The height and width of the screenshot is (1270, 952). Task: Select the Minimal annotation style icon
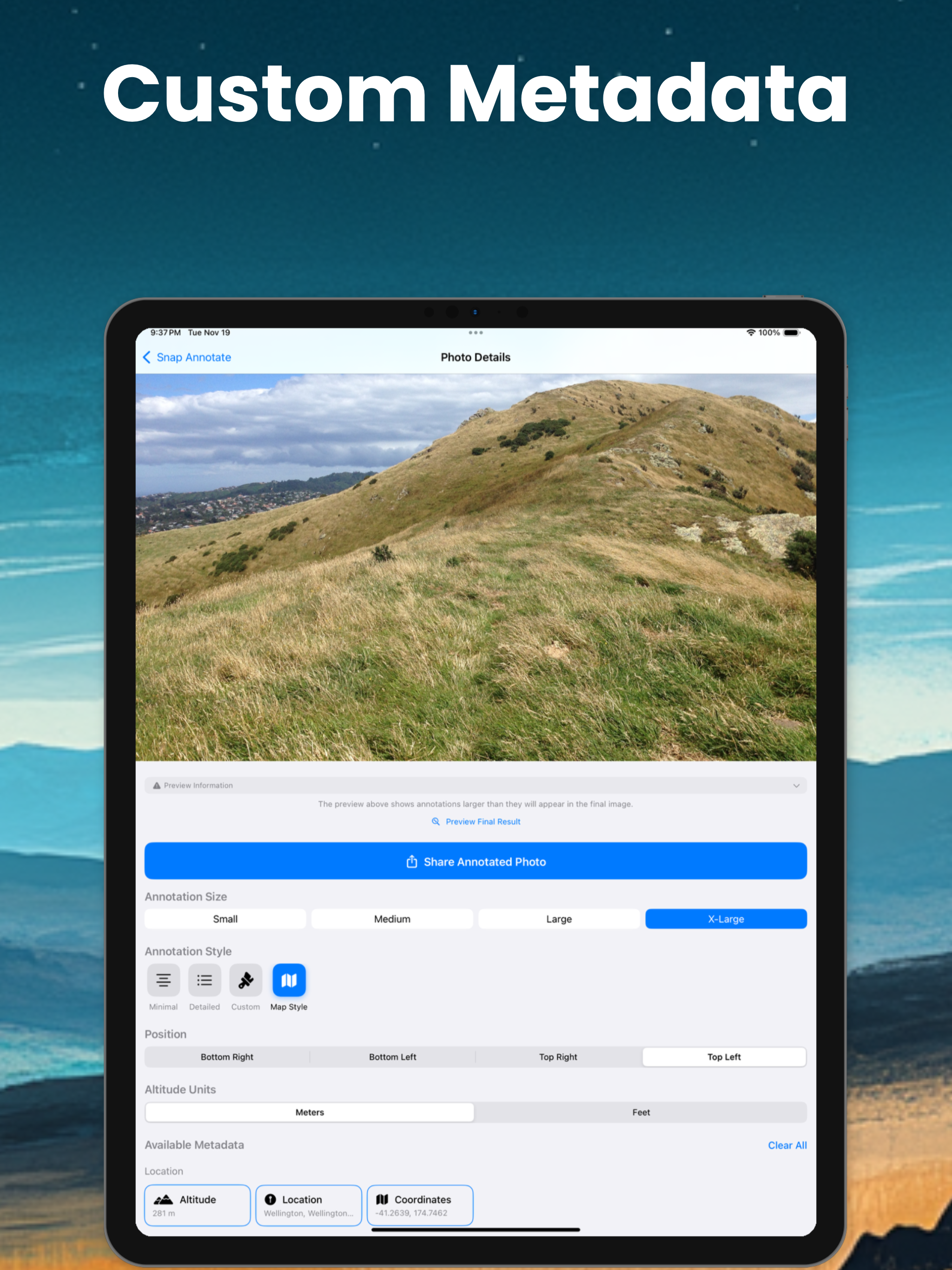click(163, 980)
